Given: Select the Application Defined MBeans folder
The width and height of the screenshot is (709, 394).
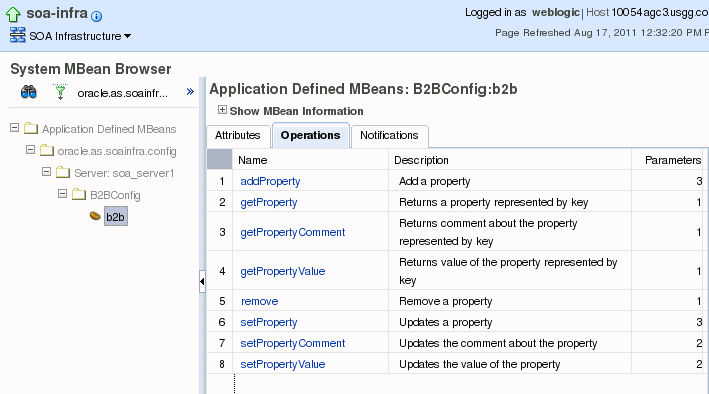Looking at the screenshot, I should coord(109,129).
